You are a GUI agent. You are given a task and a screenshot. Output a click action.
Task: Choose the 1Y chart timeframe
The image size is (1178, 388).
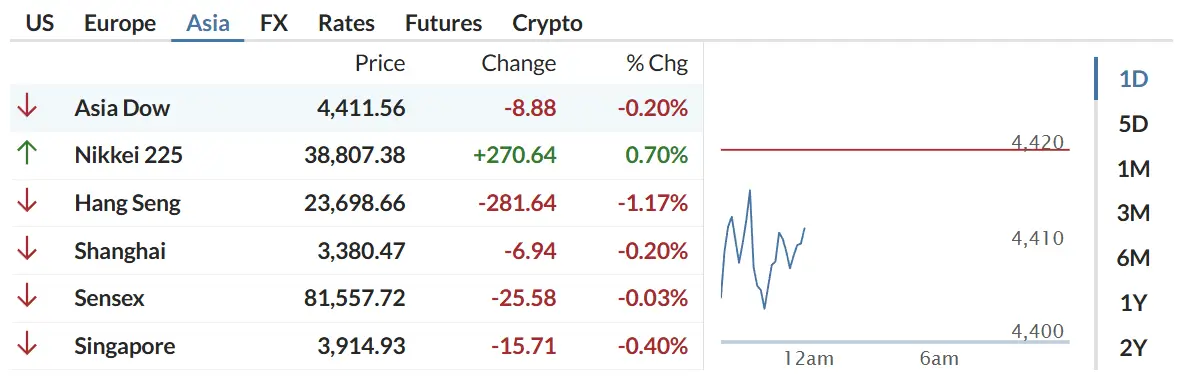coord(1134,303)
